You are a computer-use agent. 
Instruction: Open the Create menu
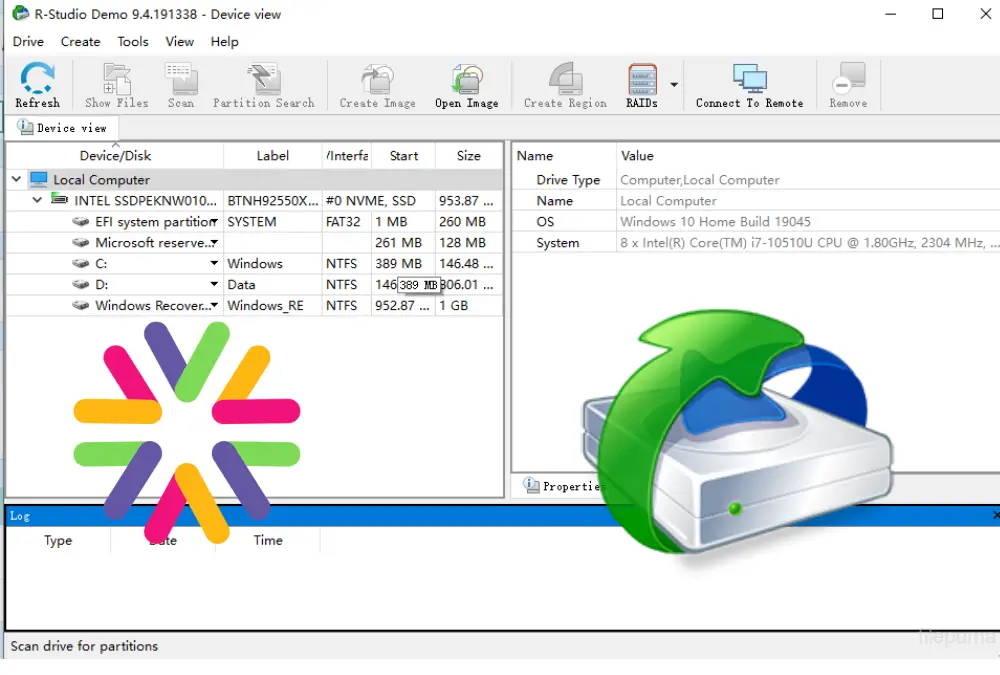(x=80, y=41)
